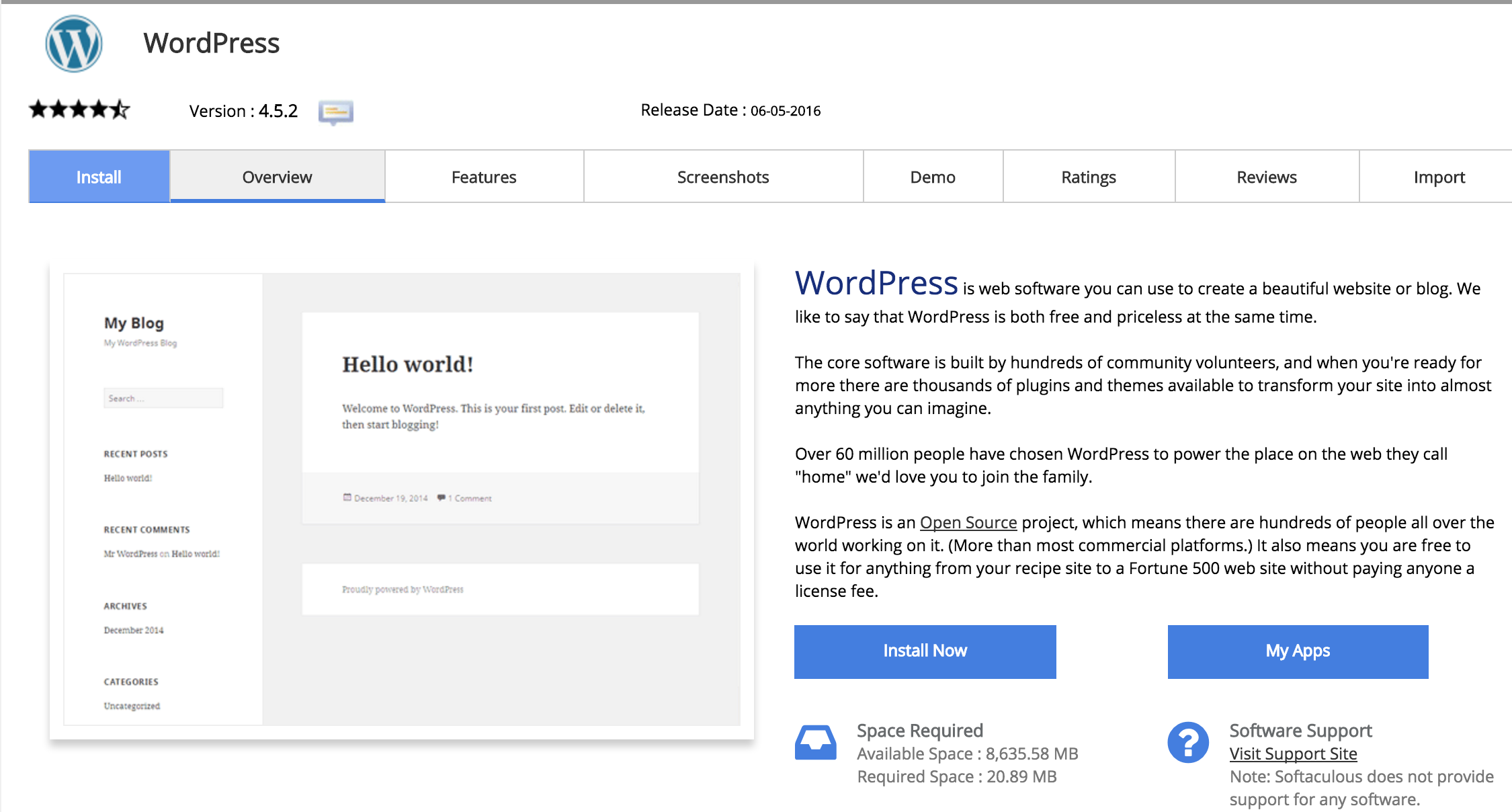This screenshot has height=812, width=1512.
Task: Click the Release Date 06-05-2016 text
Action: 730,110
